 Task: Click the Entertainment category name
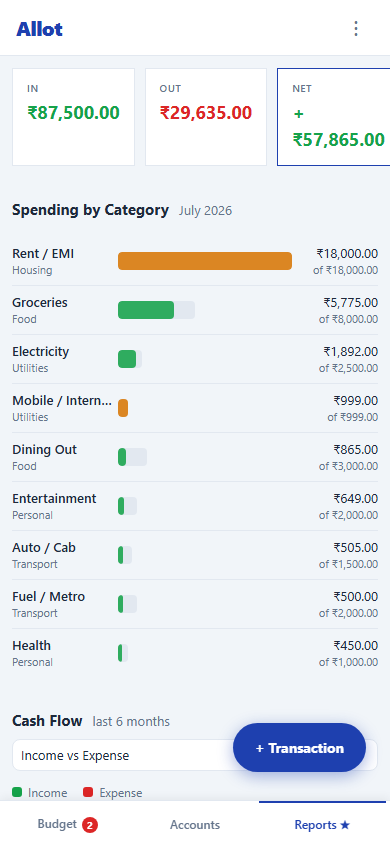coord(54,498)
